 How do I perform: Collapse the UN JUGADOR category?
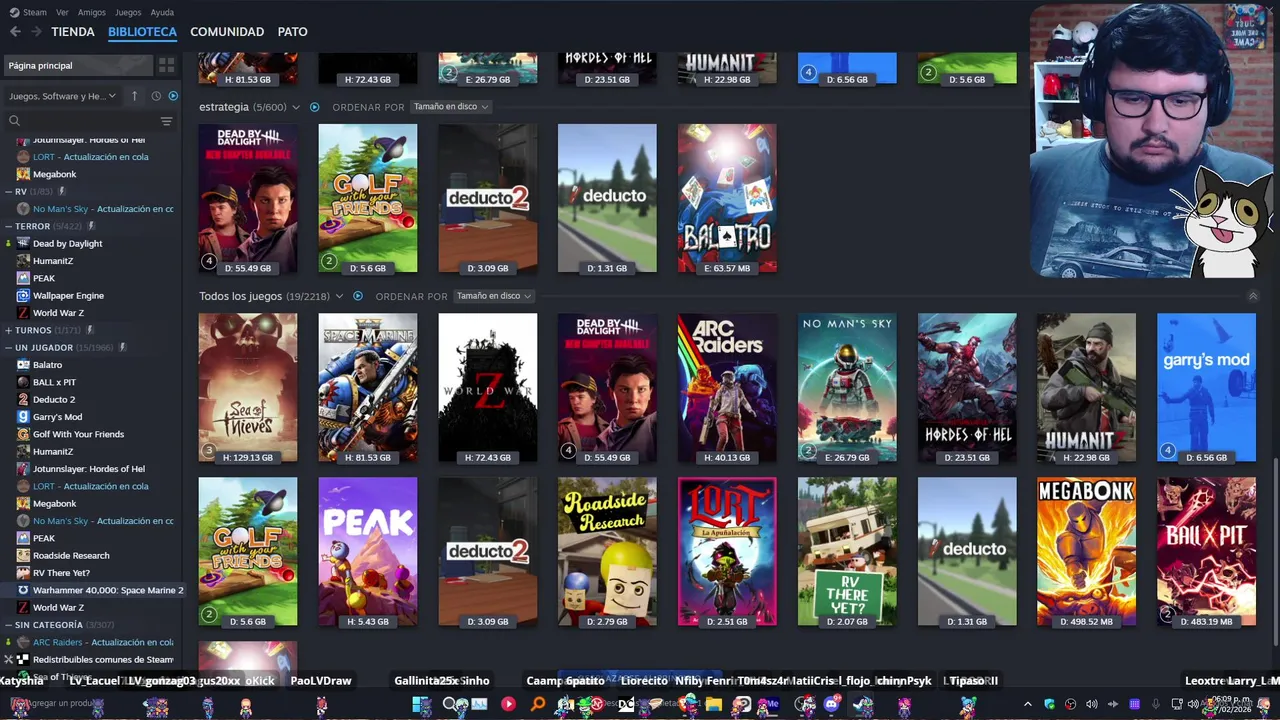8,347
